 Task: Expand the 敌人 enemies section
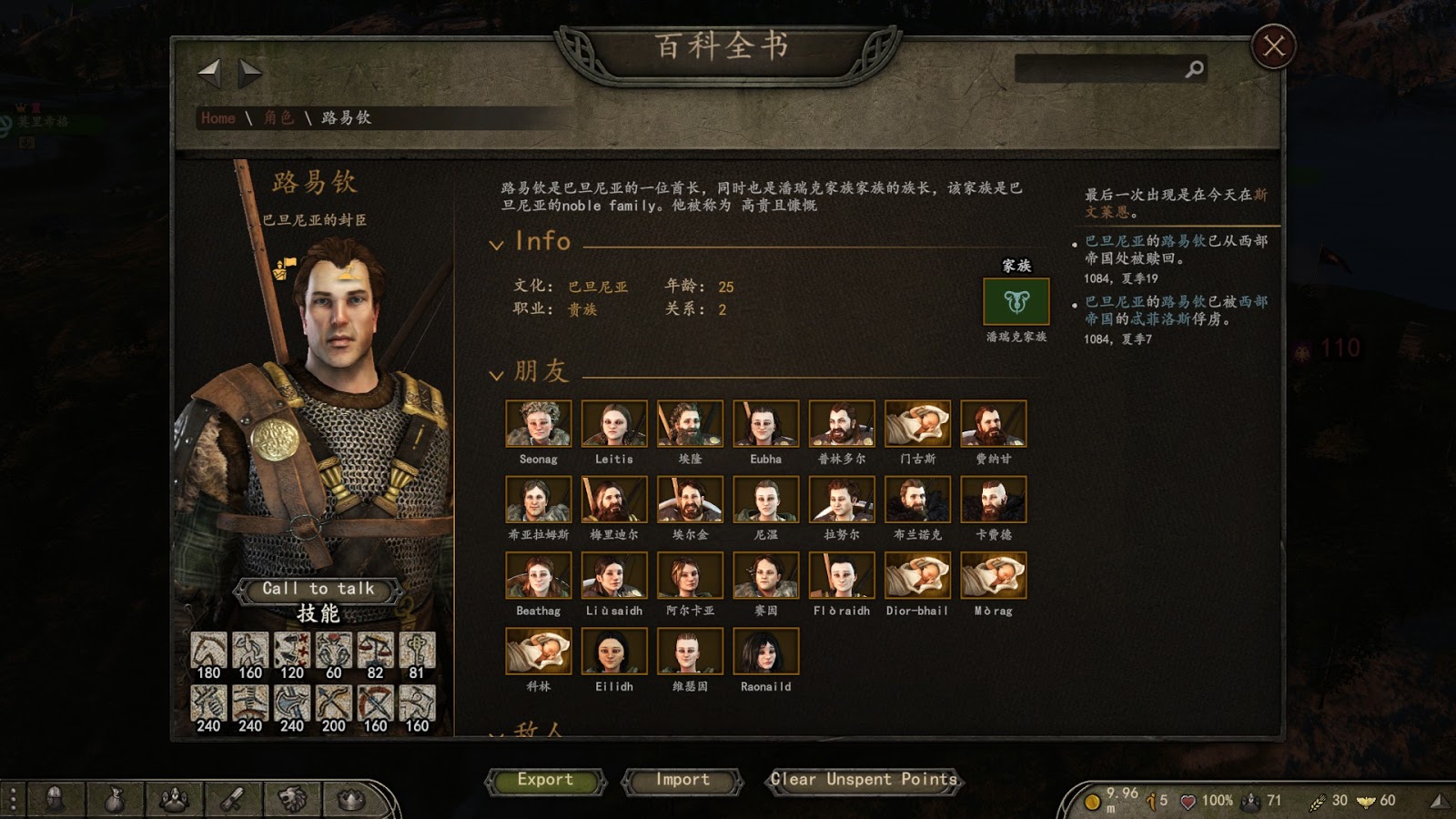[496, 732]
